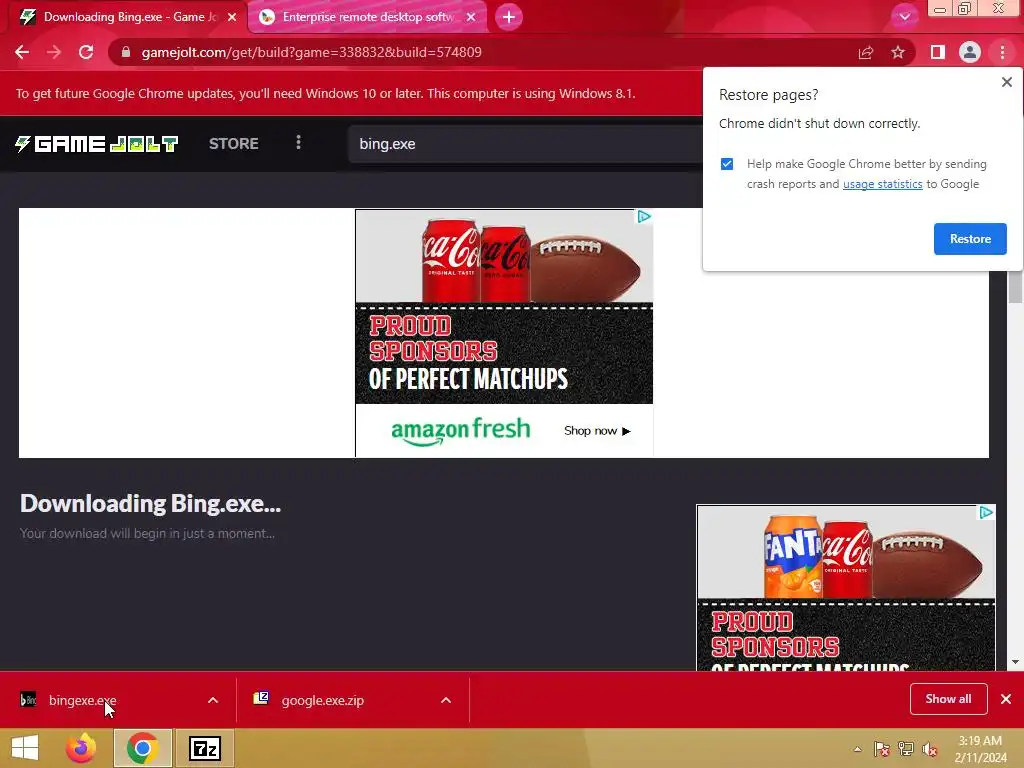Click Show all downloads
The image size is (1024, 768).
point(948,699)
